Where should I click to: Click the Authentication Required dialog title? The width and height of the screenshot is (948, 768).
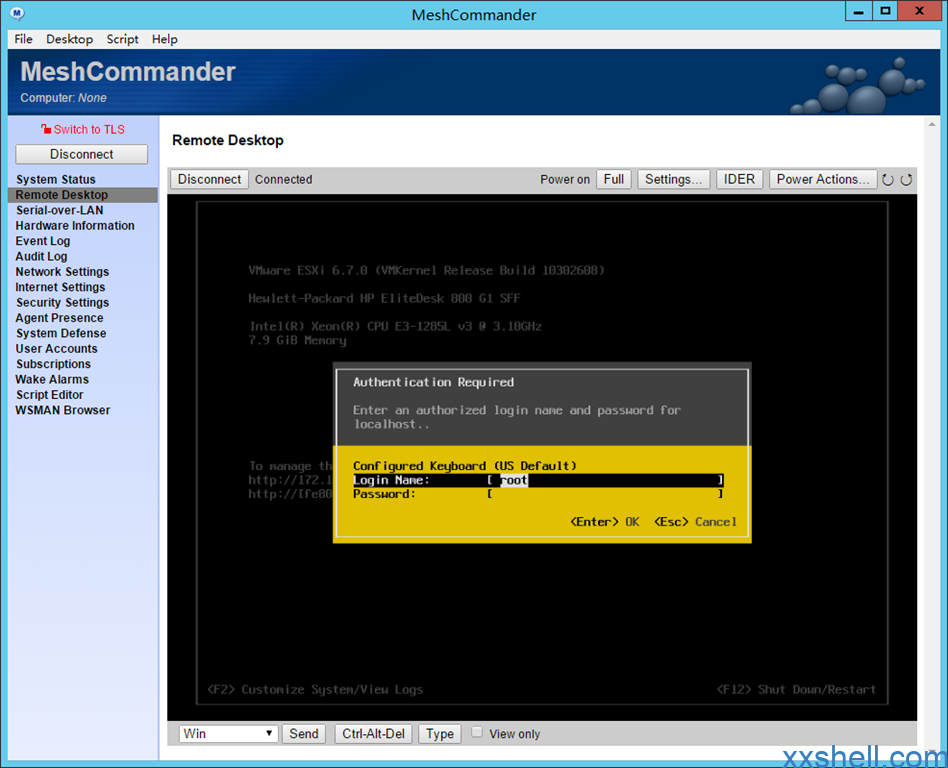tap(433, 382)
